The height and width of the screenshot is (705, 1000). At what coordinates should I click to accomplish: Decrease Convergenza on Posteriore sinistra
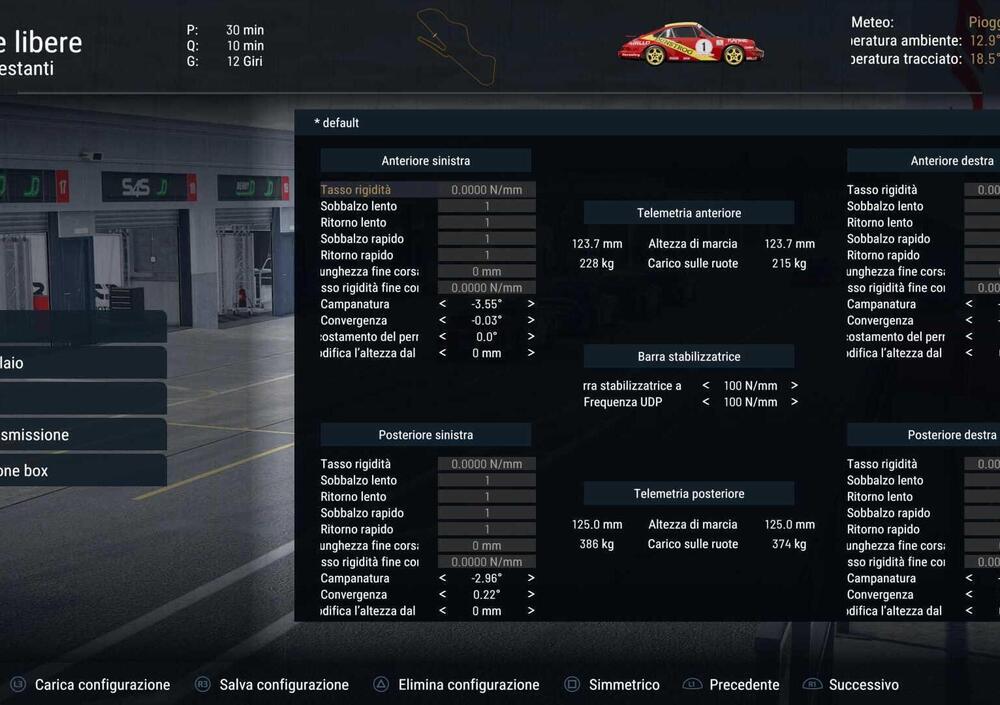click(443, 595)
